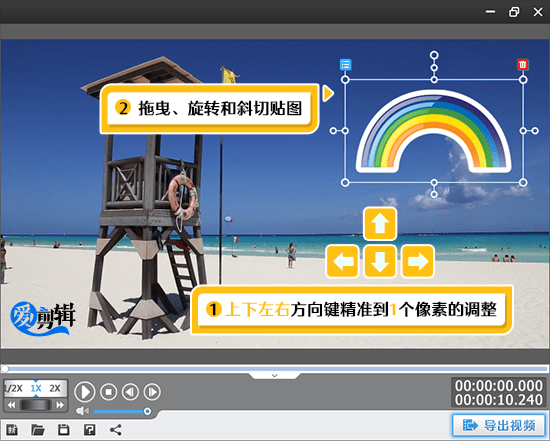Click the save-as disk icon
The height and width of the screenshot is (441, 550).
point(89,429)
